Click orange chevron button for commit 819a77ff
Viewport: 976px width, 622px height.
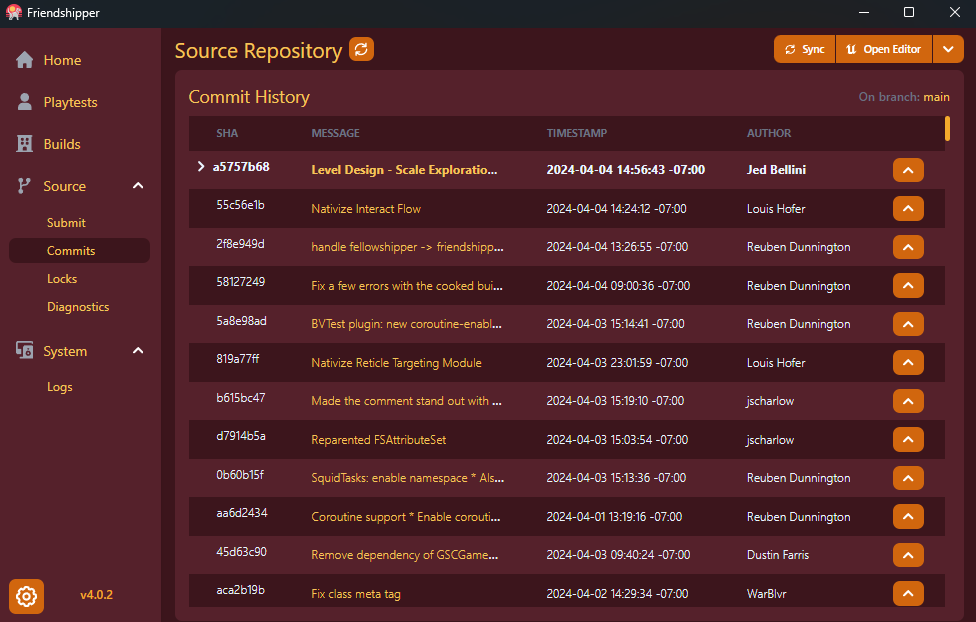[908, 362]
